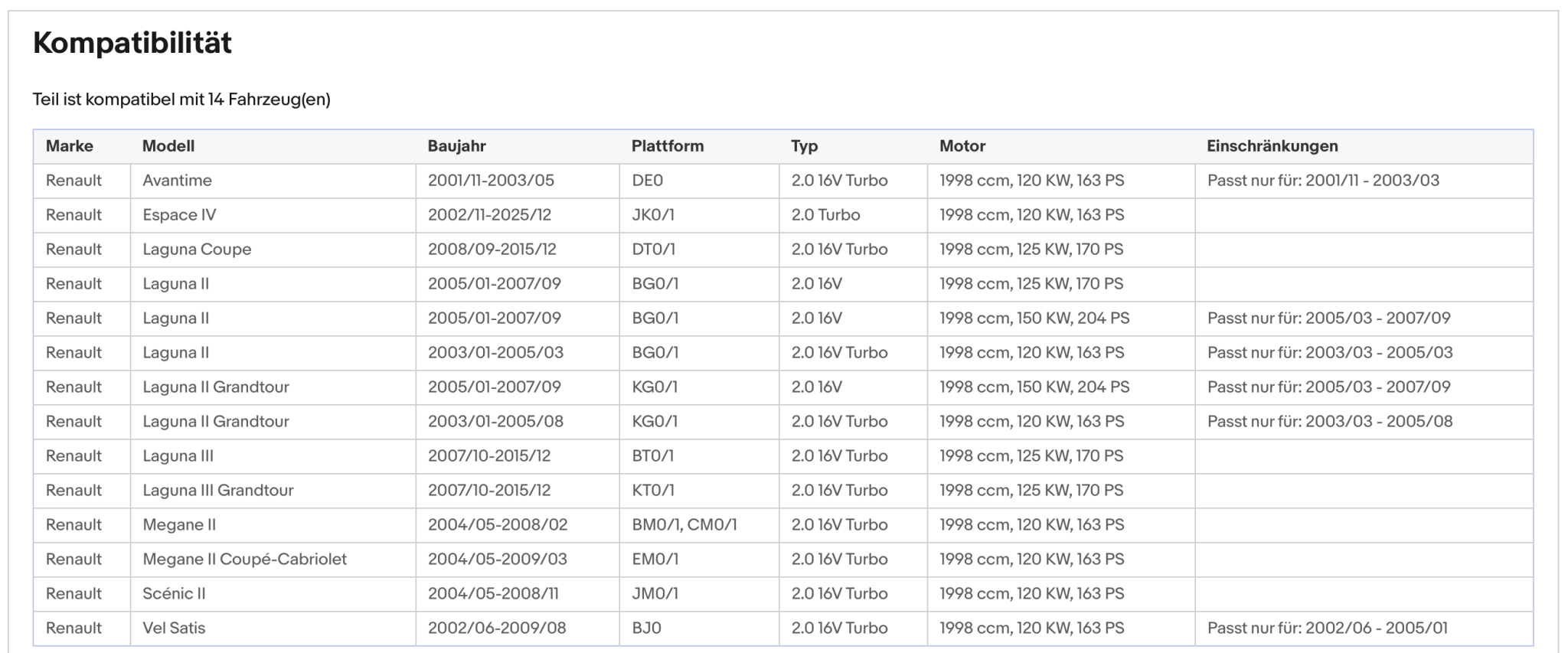The image size is (1568, 653).
Task: Click the platform code "DT0/1"
Action: point(654,250)
